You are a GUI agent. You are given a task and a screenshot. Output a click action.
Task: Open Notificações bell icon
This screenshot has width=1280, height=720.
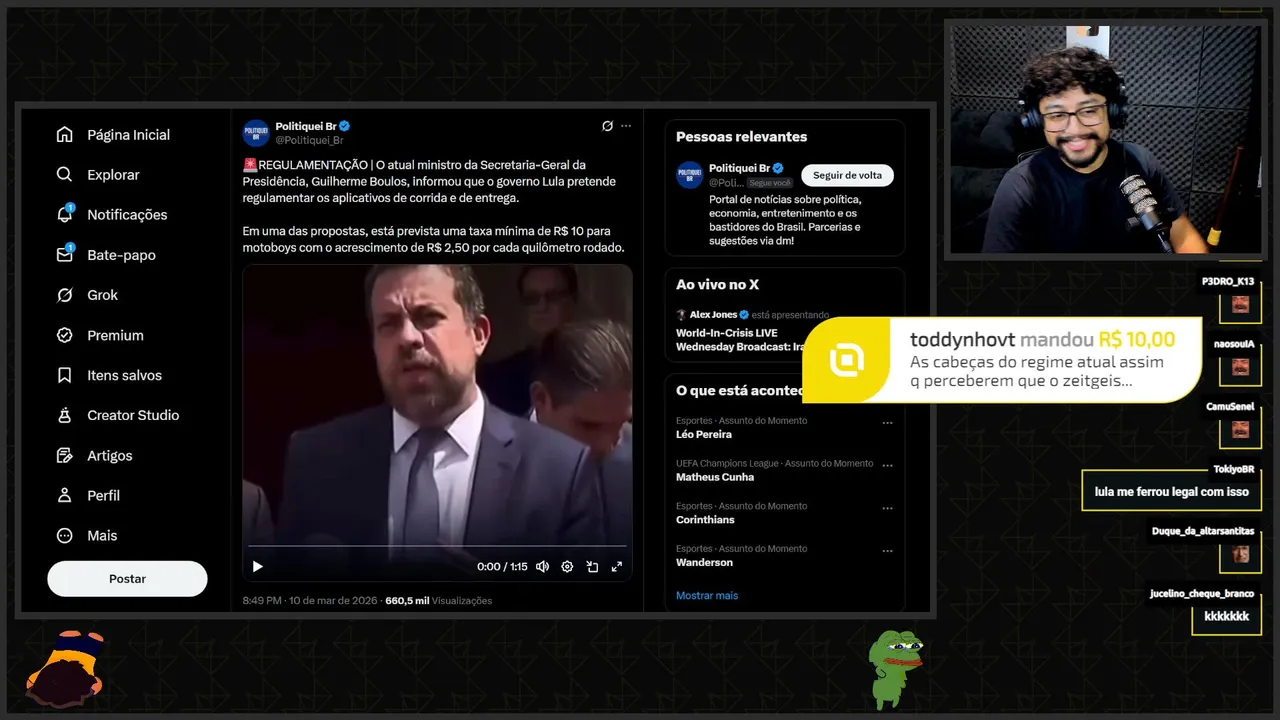(65, 214)
